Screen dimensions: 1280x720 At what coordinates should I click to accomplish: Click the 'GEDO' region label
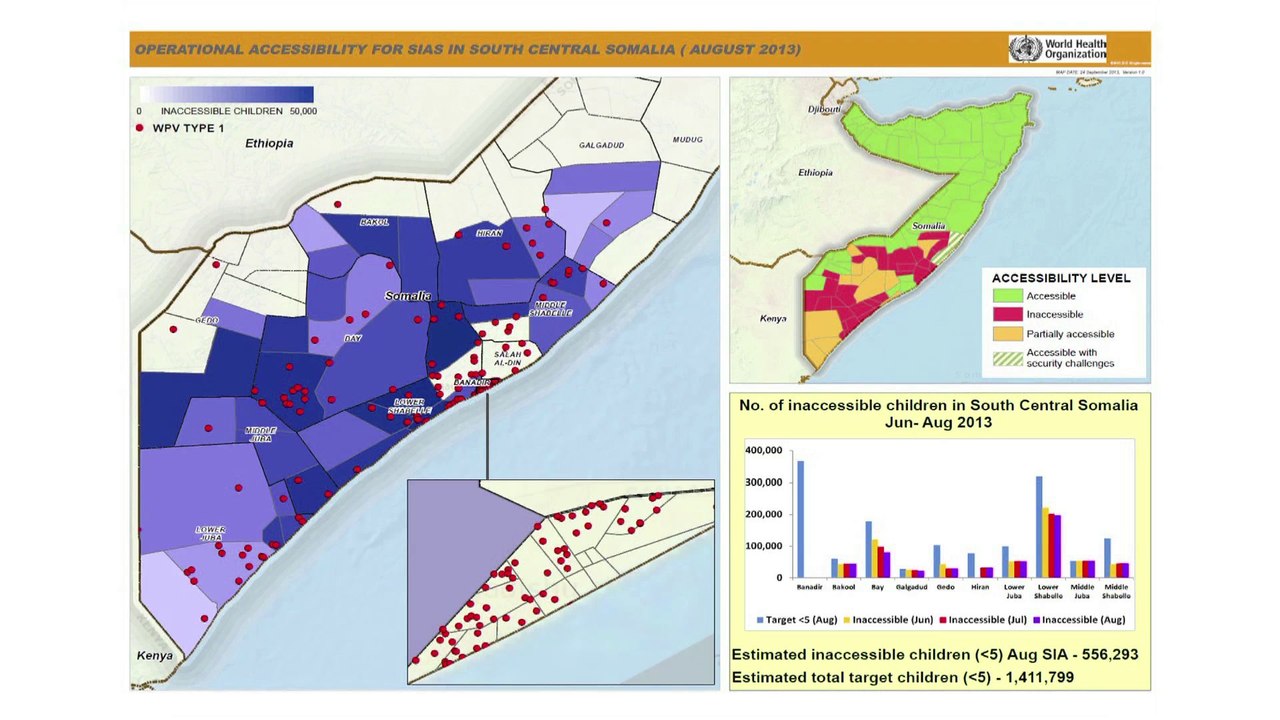tap(208, 320)
